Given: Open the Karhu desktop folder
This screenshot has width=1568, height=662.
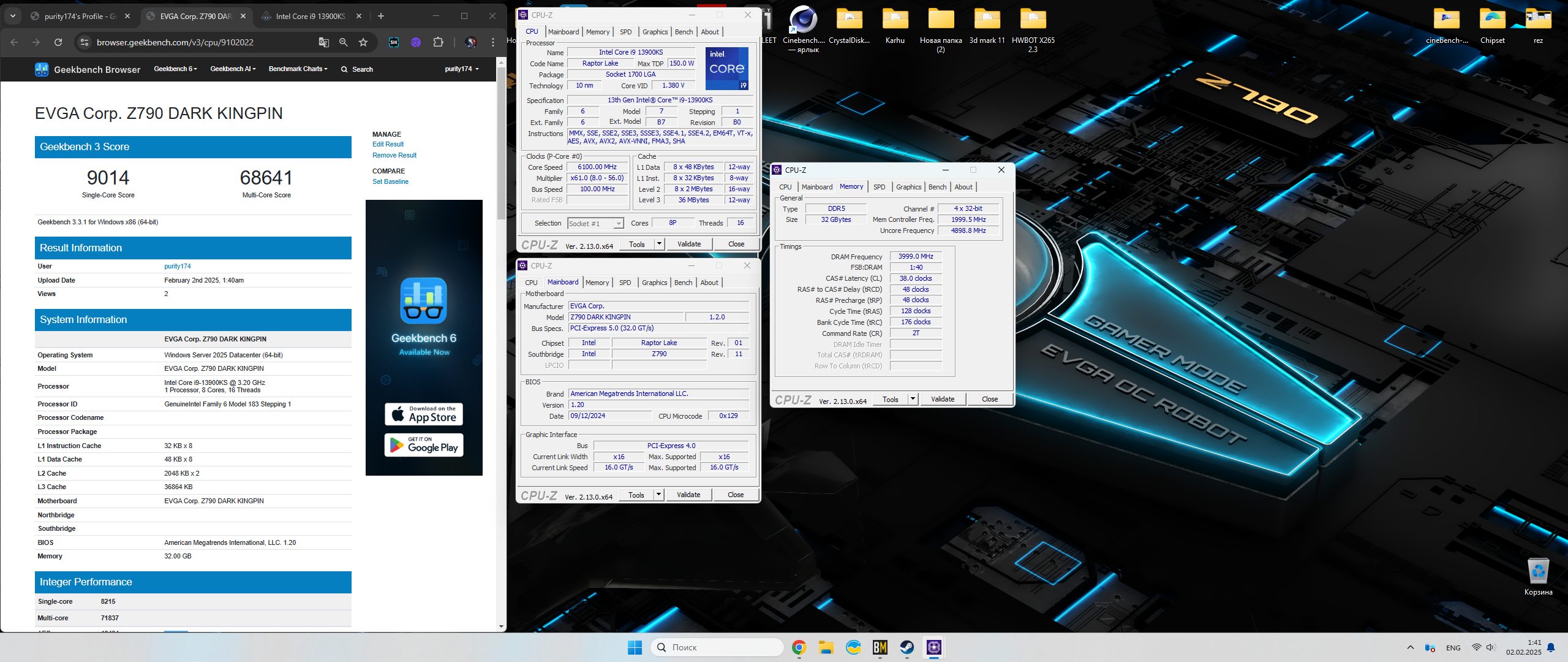Looking at the screenshot, I should coord(895,25).
